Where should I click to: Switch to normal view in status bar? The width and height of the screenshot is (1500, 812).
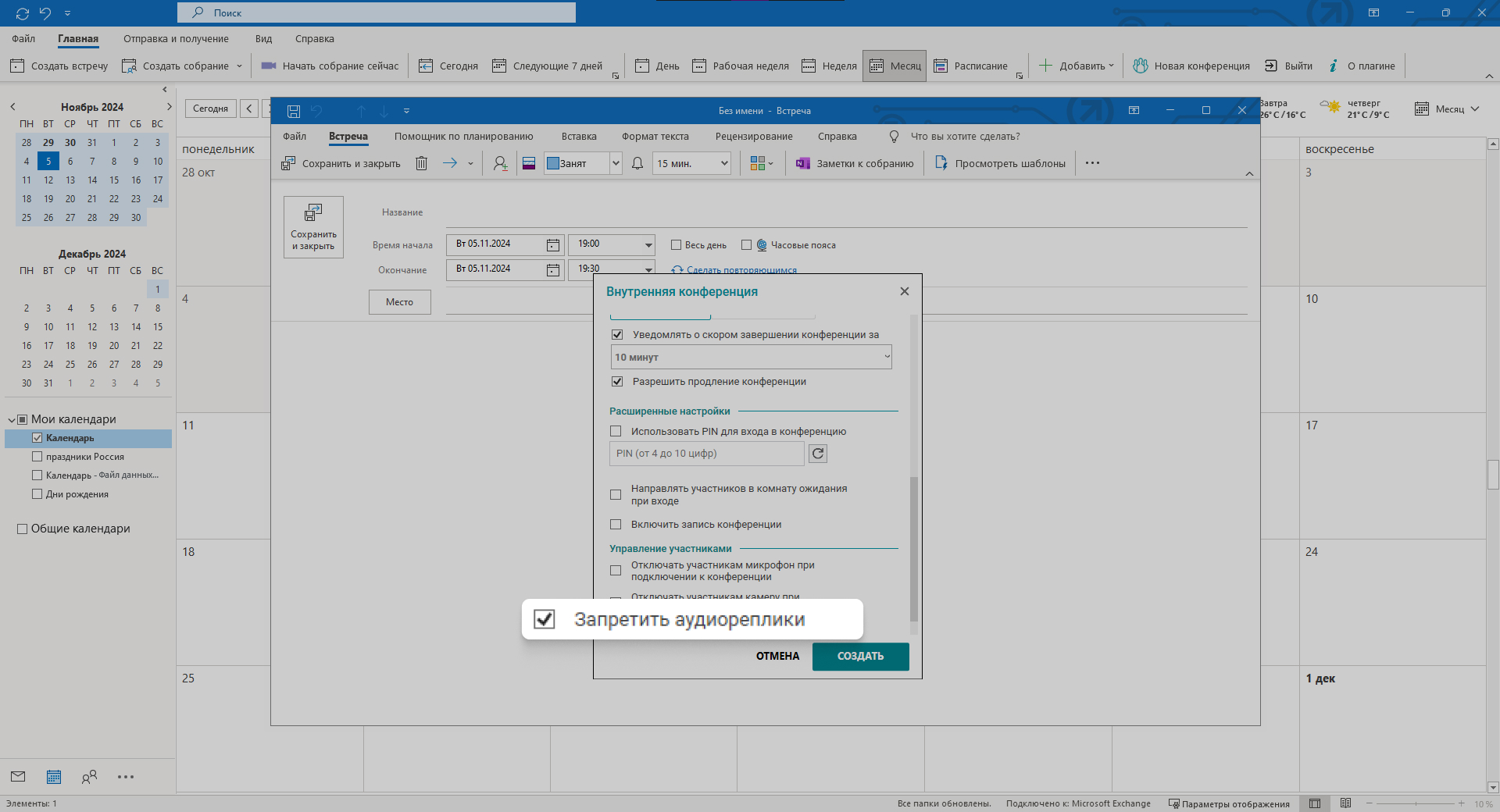(x=1315, y=803)
